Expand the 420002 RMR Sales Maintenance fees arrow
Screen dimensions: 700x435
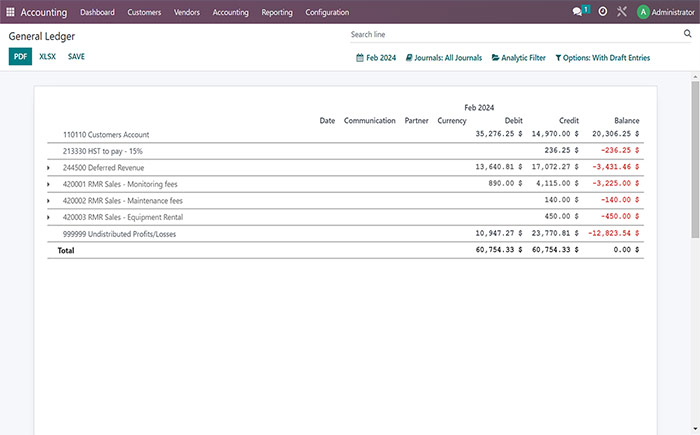coord(49,201)
